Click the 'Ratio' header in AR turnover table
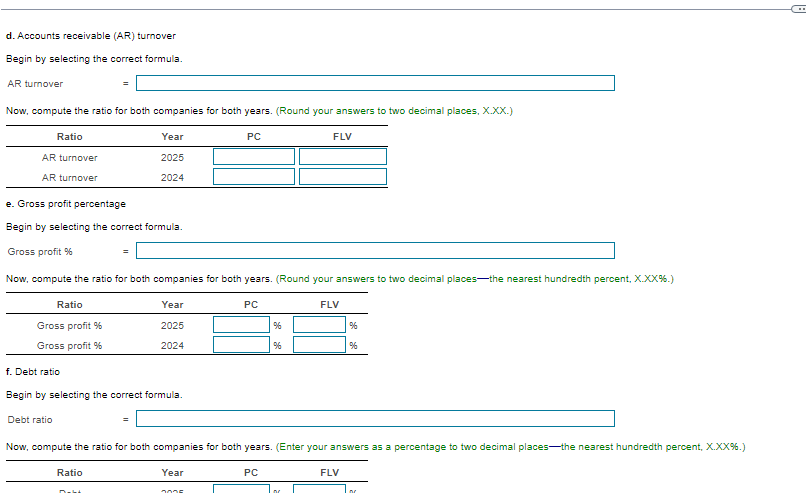This screenshot has width=806, height=503. [x=69, y=137]
